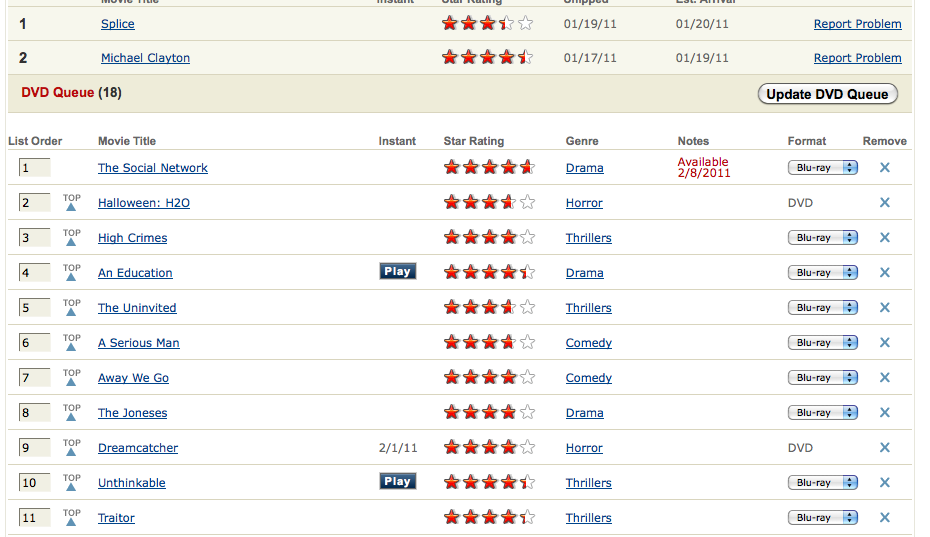Click Dreamcatcher's 2/1/11 instant date
Screen dimensions: 930x537
tap(397, 448)
